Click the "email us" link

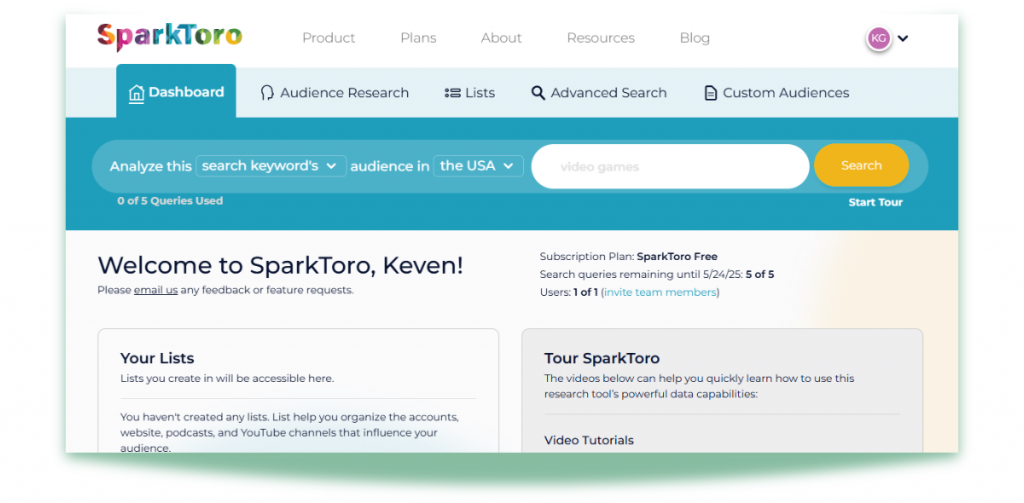(x=155, y=290)
